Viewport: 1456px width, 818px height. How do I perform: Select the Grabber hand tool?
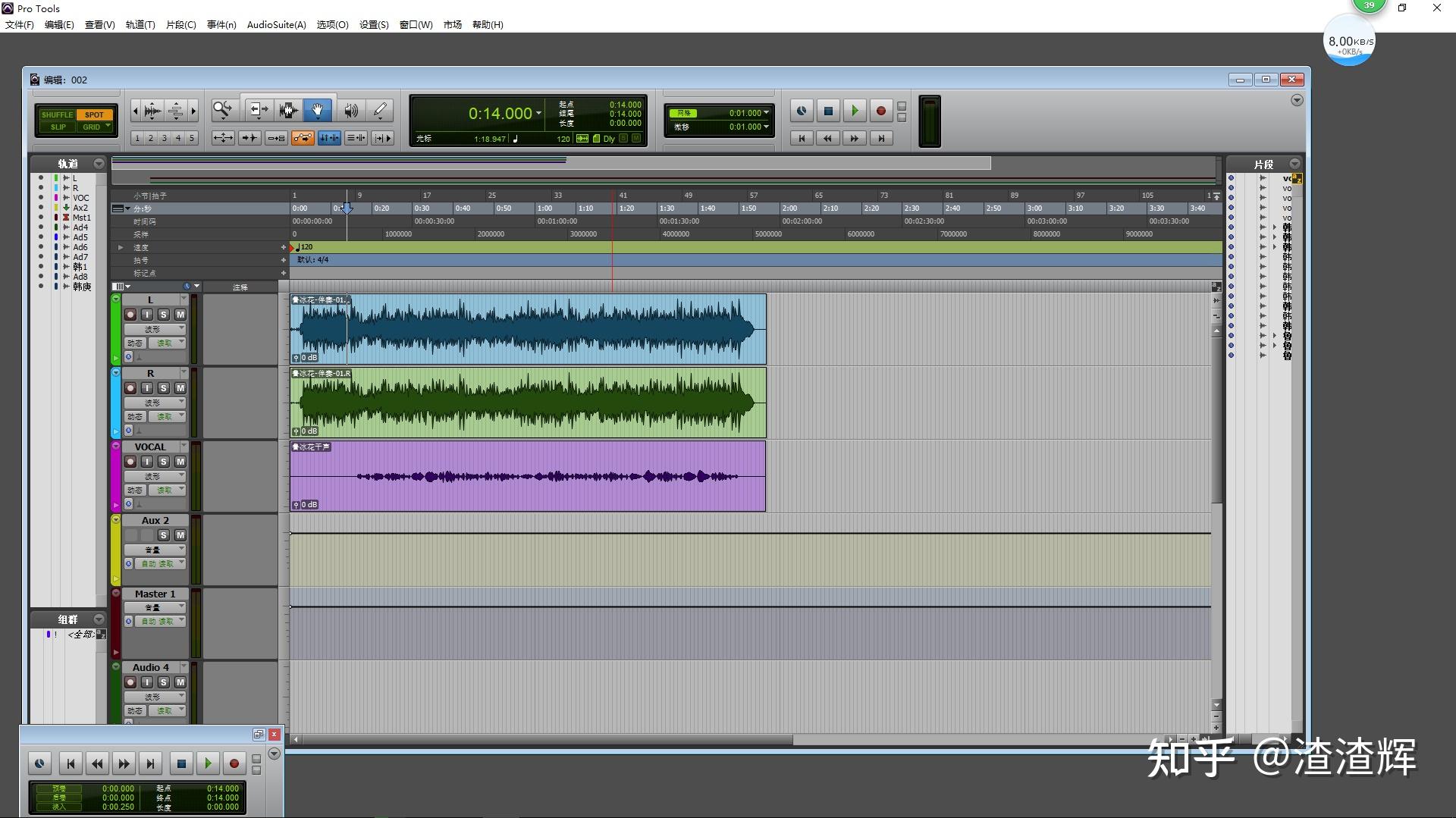pos(318,111)
